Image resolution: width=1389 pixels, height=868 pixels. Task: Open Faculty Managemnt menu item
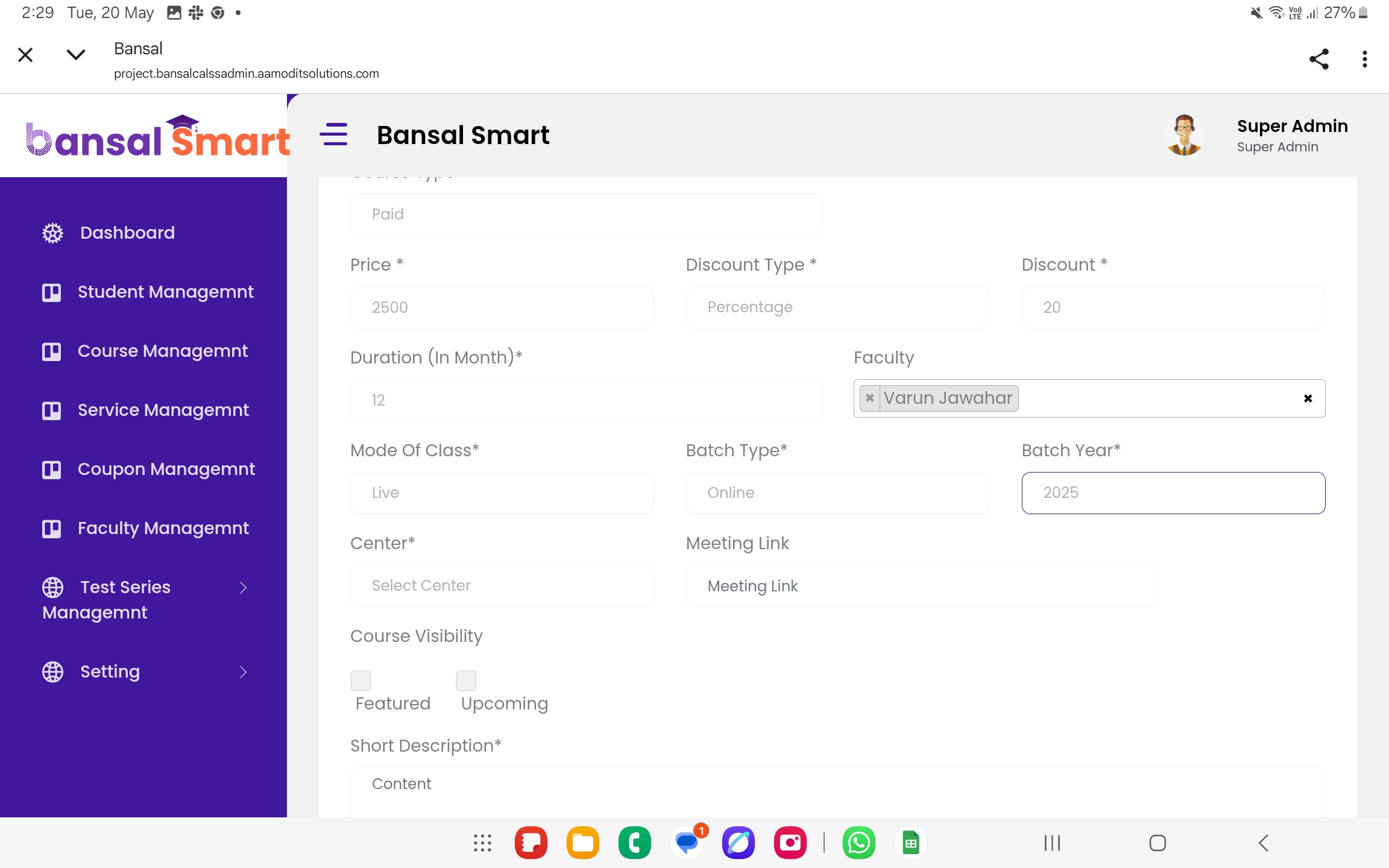click(163, 529)
